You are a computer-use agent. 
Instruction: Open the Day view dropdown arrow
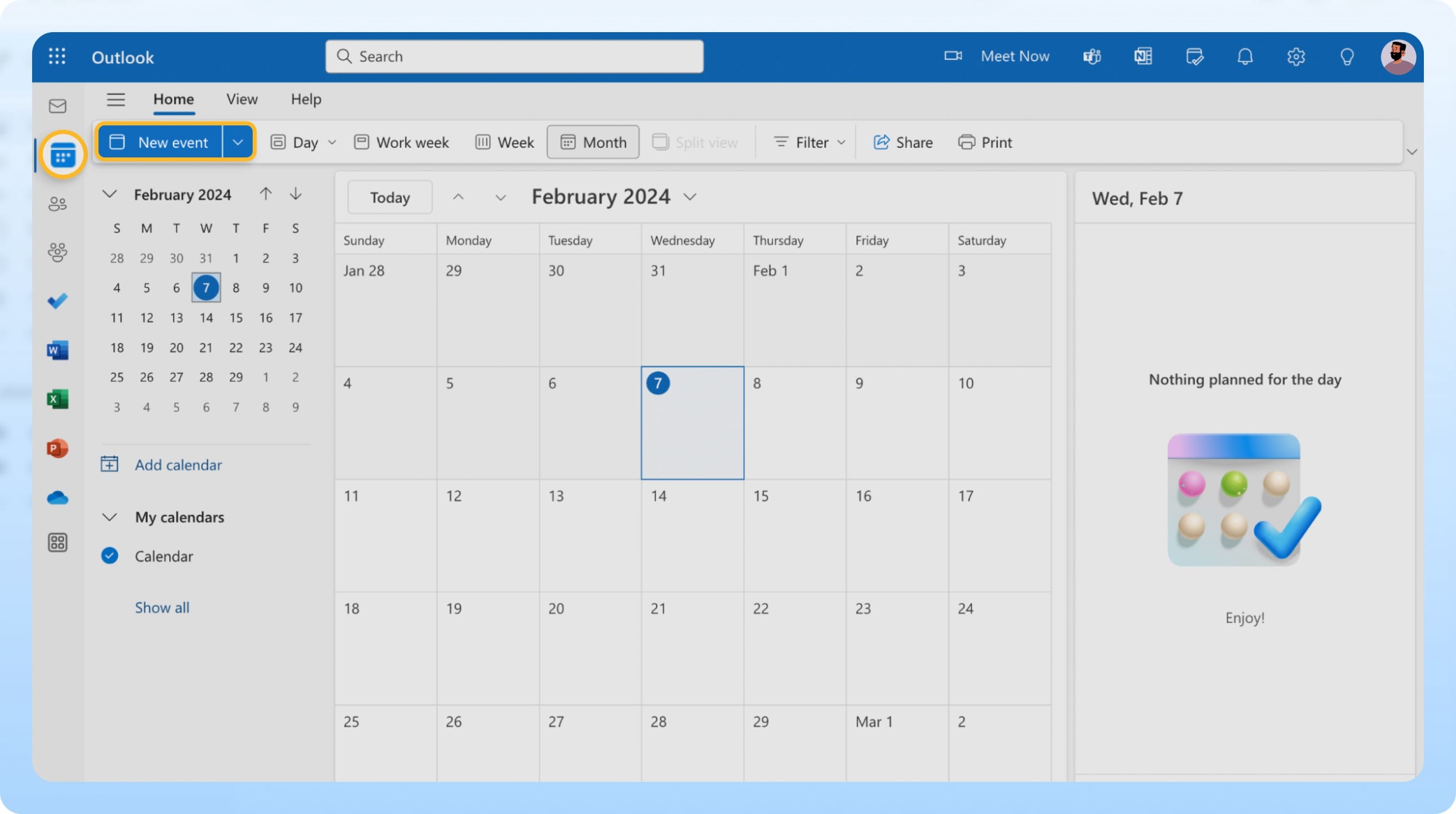[x=332, y=142]
